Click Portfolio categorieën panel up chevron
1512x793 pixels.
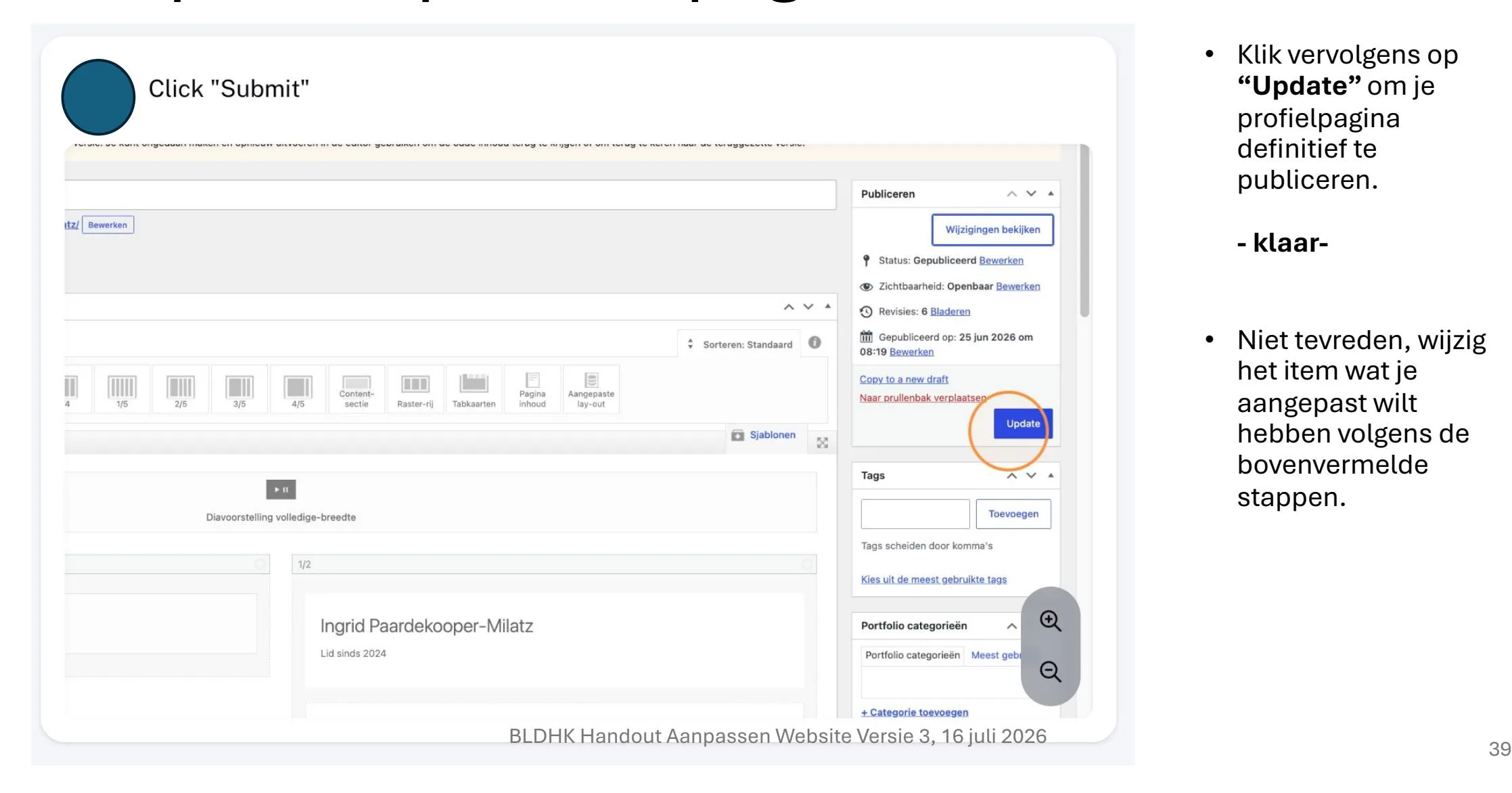click(x=1011, y=626)
